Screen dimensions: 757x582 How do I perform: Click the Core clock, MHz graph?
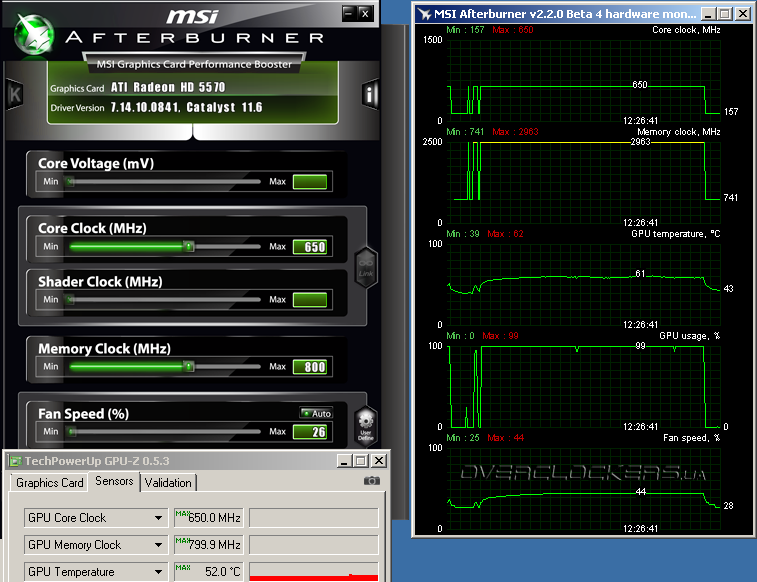[584, 80]
